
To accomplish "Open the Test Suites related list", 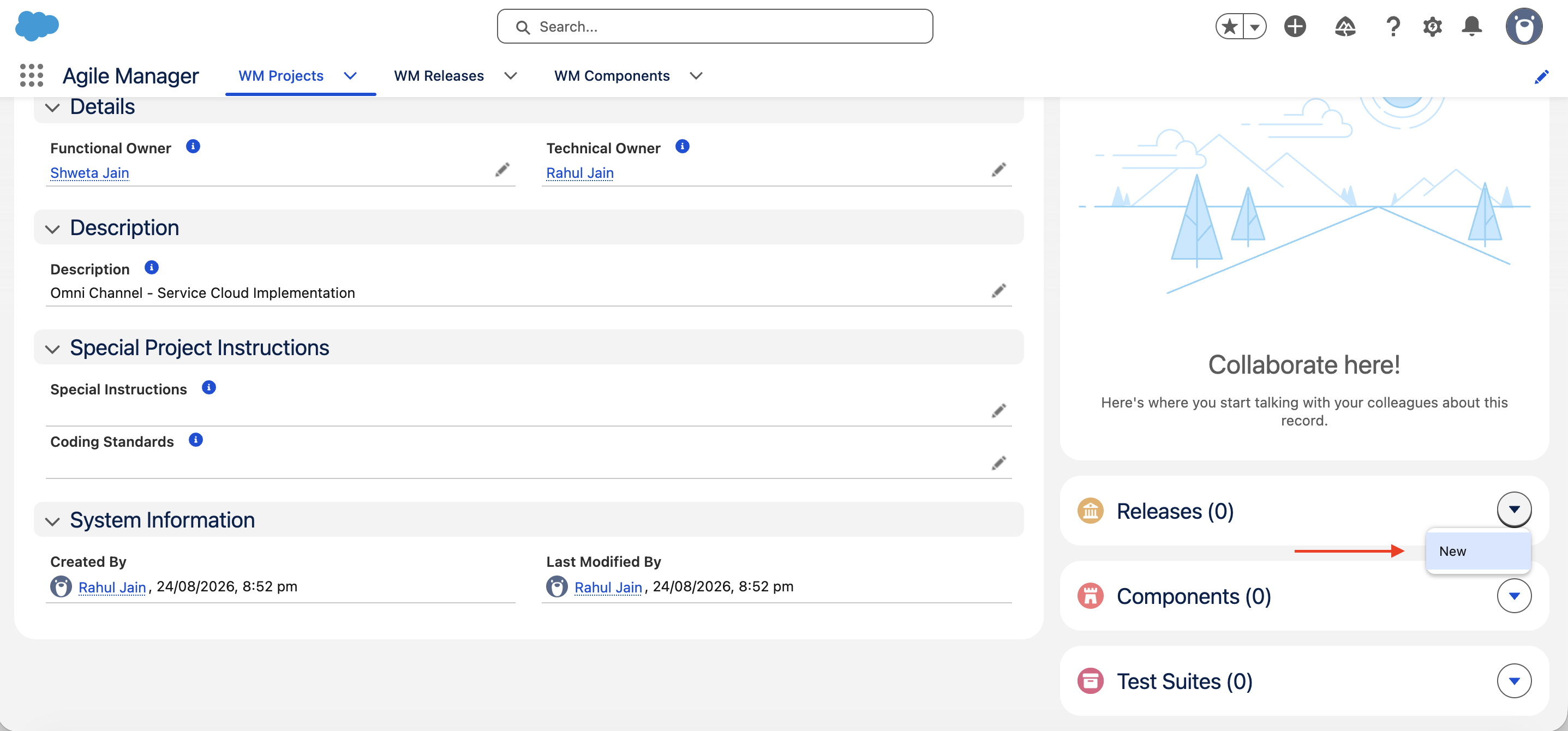I will pos(1184,682).
